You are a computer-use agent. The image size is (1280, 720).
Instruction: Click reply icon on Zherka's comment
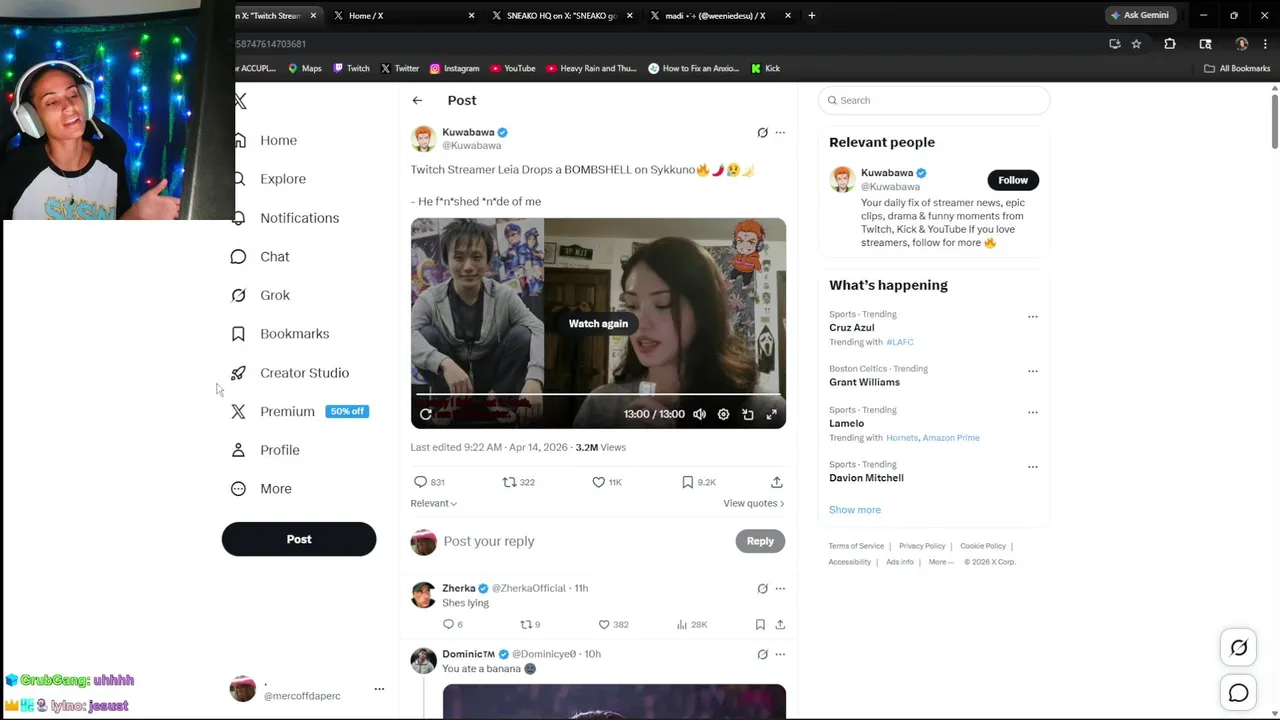click(448, 624)
